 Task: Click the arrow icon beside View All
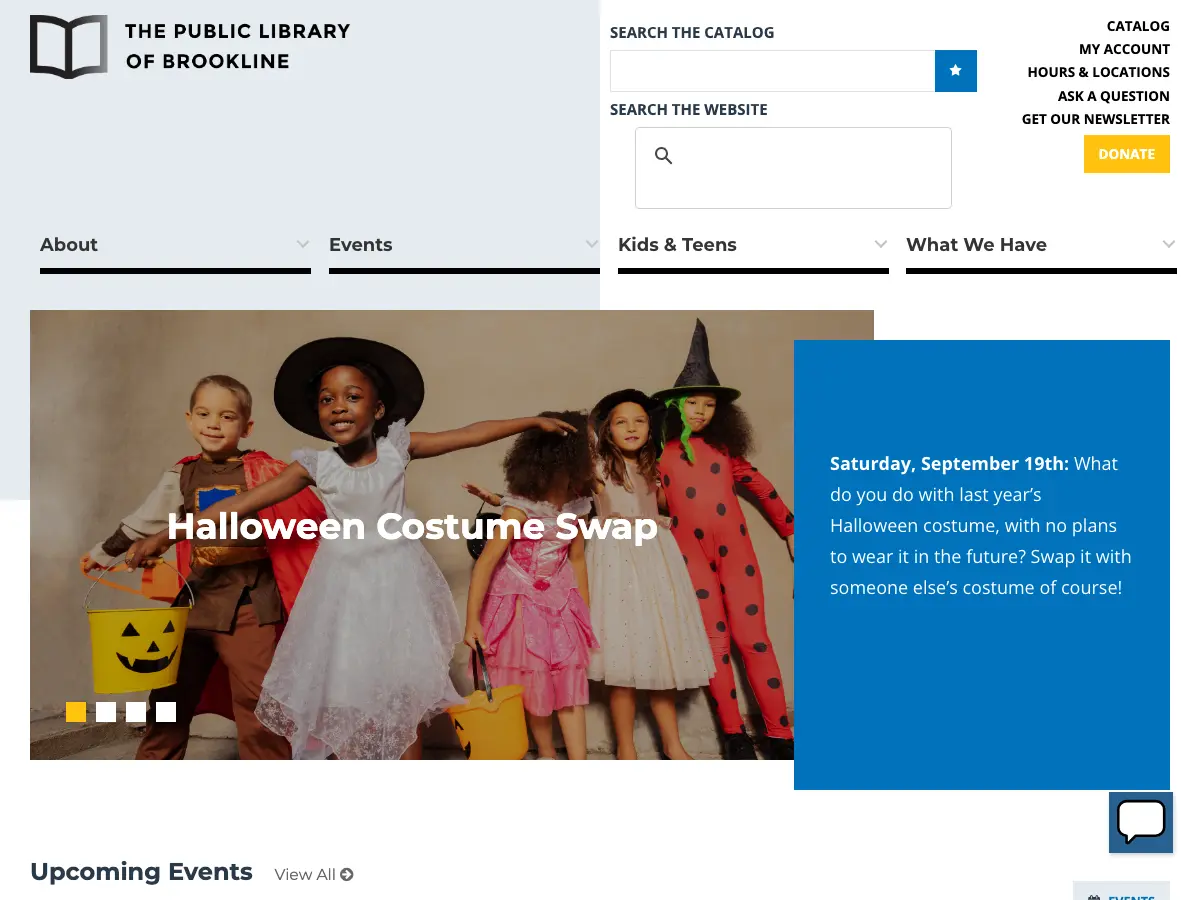coord(347,875)
